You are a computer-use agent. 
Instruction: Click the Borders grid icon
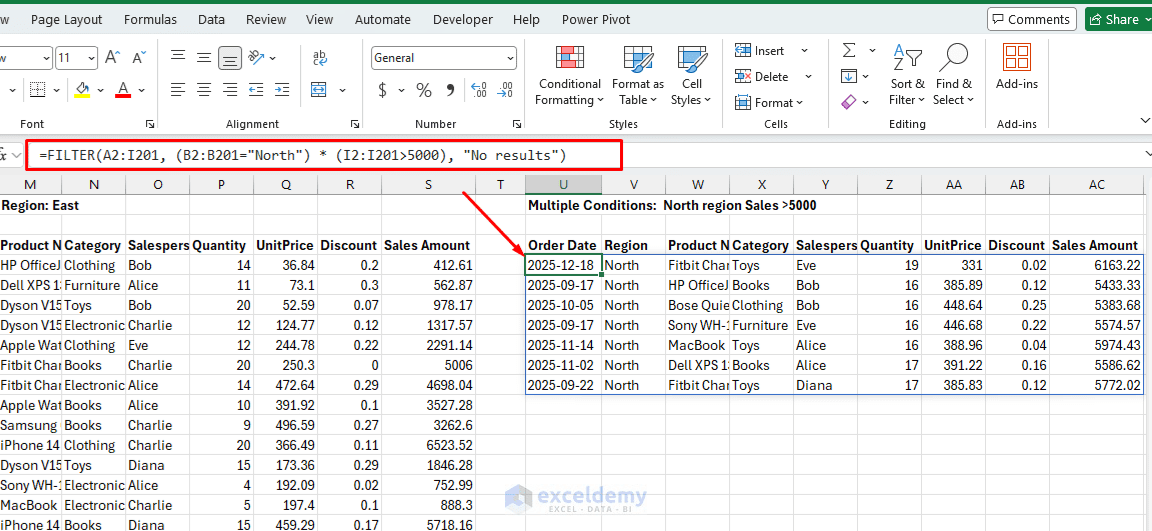[37, 90]
